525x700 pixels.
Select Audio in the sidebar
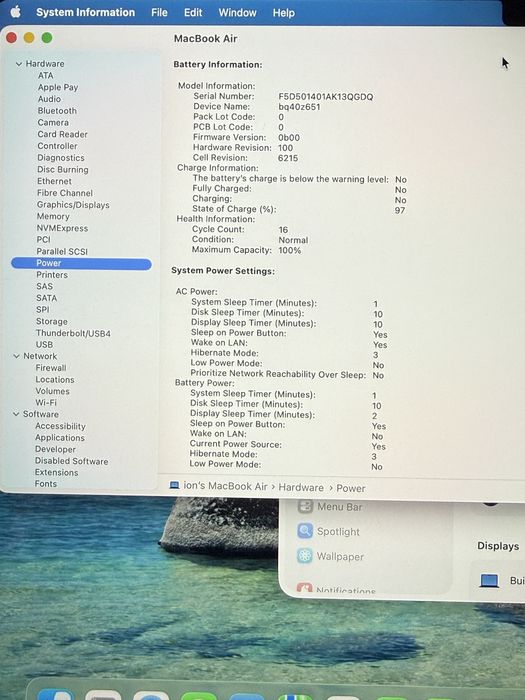point(49,99)
